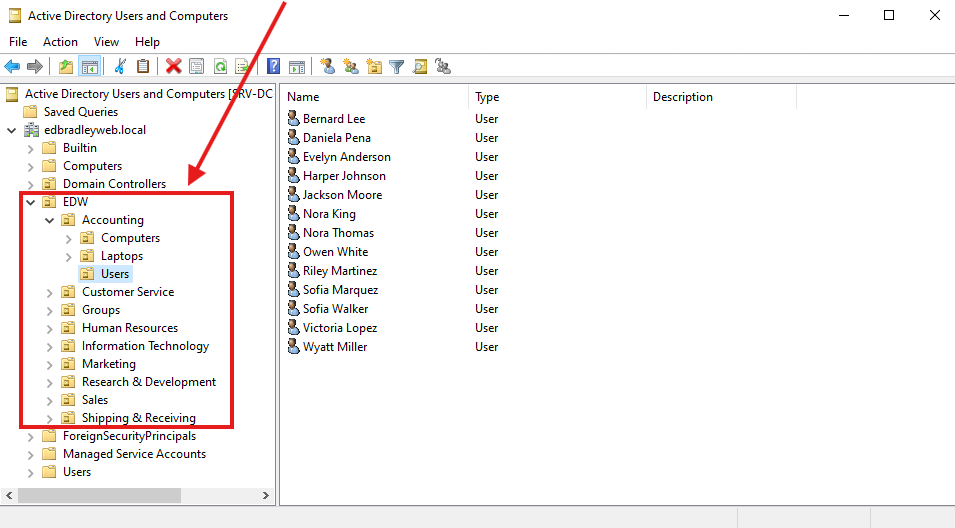Viewport: 955px width, 528px height.
Task: Select the Marketing OU in tree
Action: [109, 364]
